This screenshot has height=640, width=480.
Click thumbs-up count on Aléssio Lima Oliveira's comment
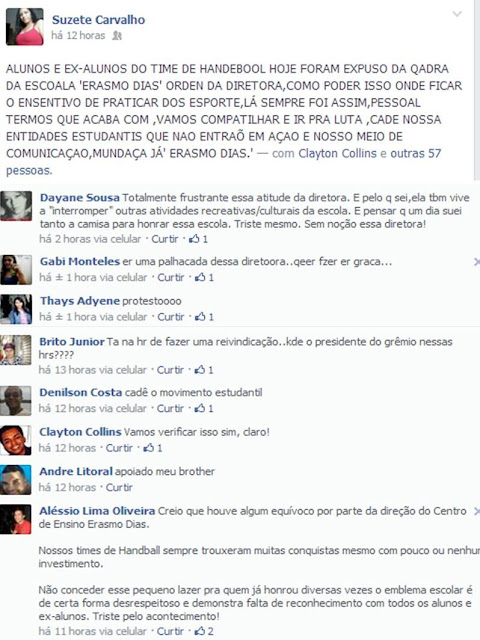pyautogui.click(x=204, y=631)
